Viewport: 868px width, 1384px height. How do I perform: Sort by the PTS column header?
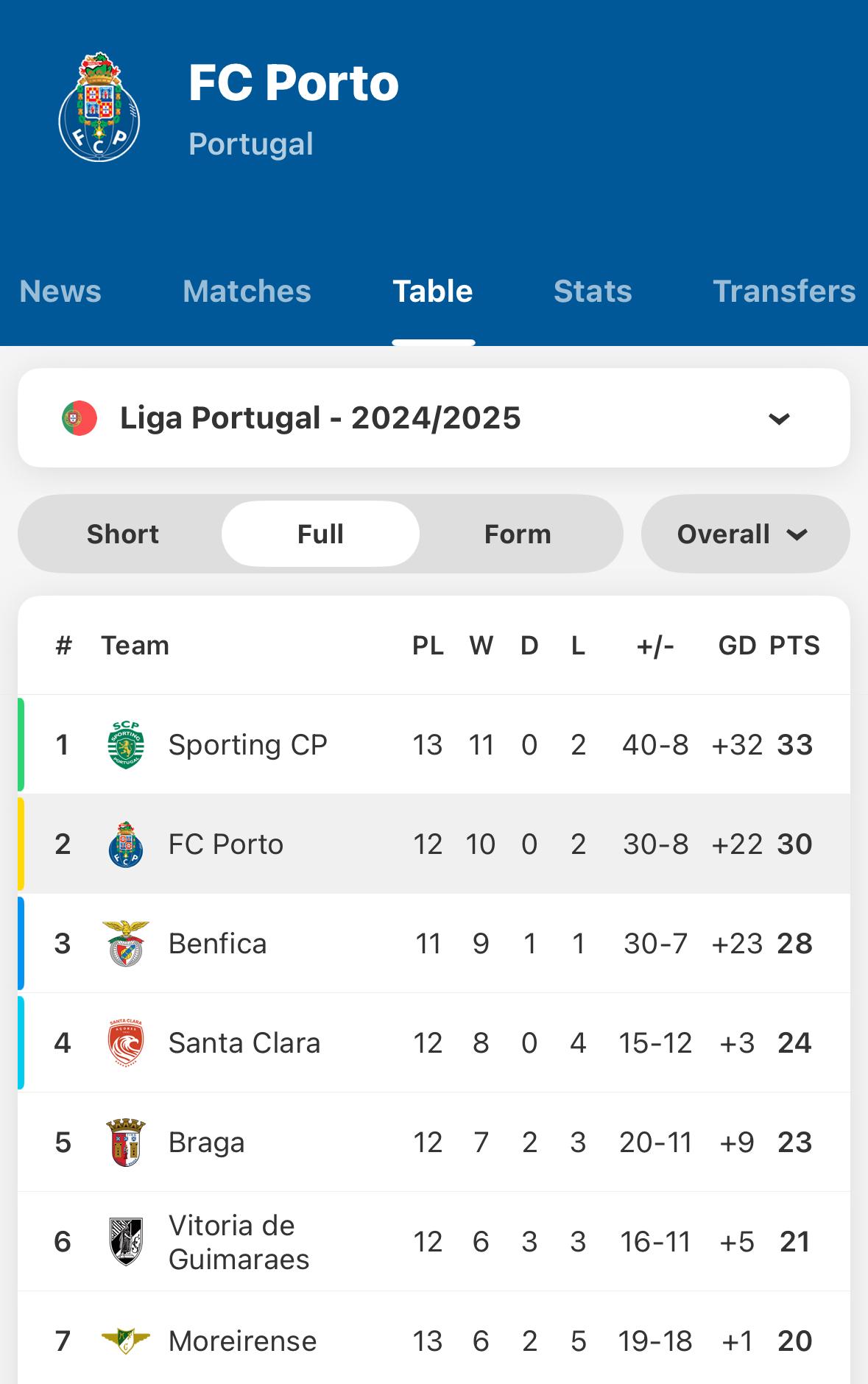pos(794,646)
